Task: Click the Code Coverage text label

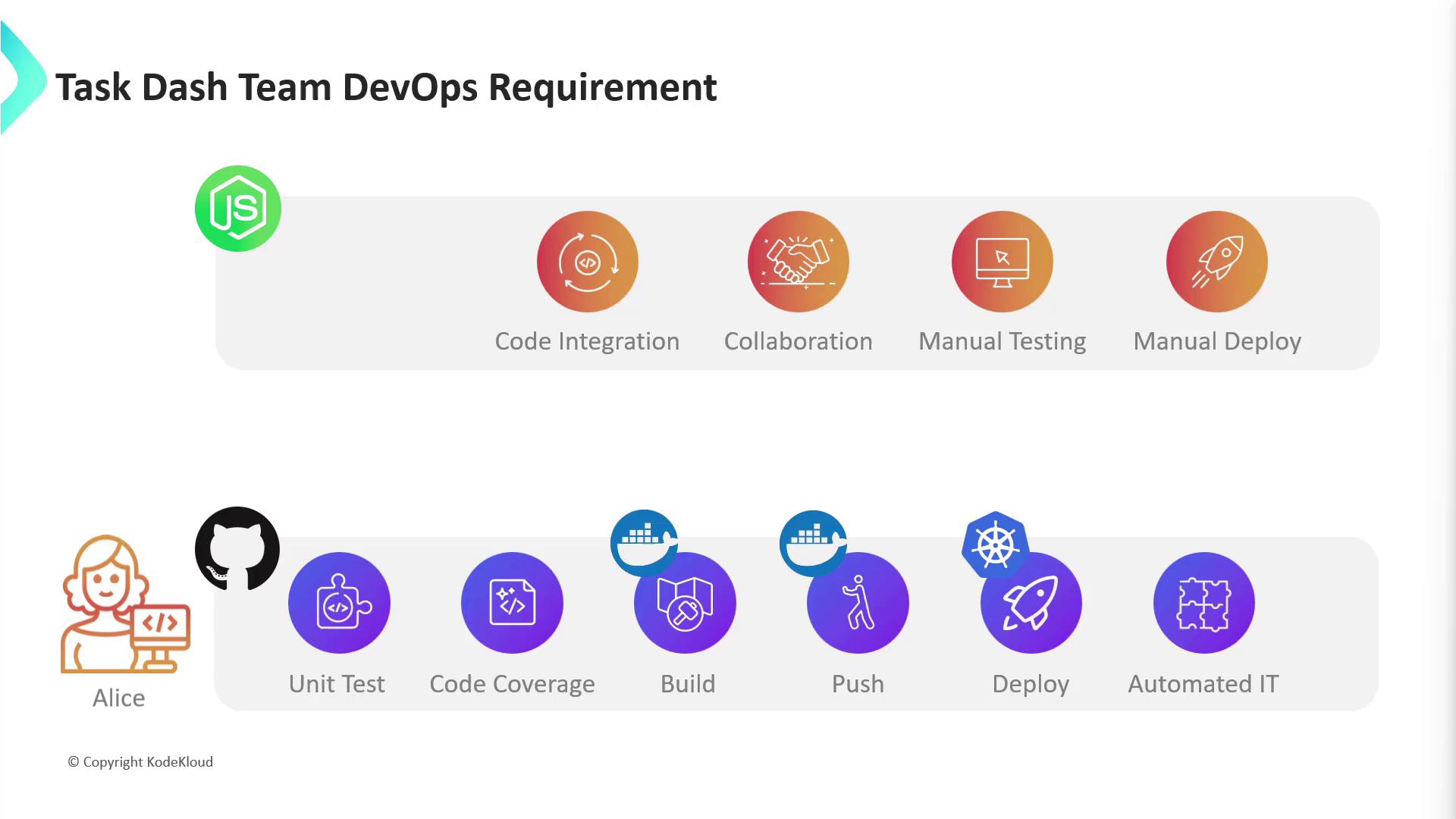Action: click(512, 684)
